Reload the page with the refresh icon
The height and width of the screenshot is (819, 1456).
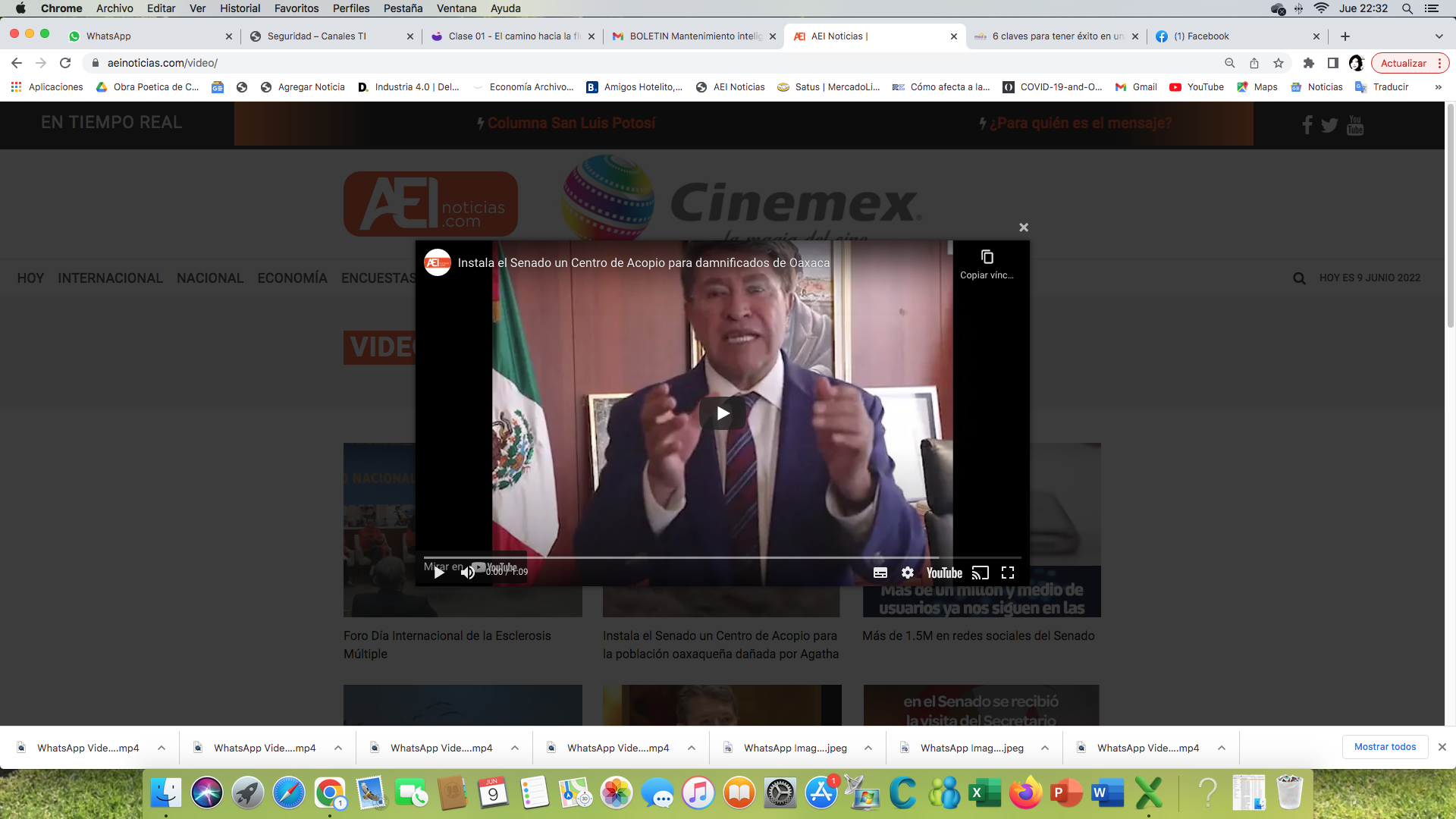pyautogui.click(x=65, y=63)
